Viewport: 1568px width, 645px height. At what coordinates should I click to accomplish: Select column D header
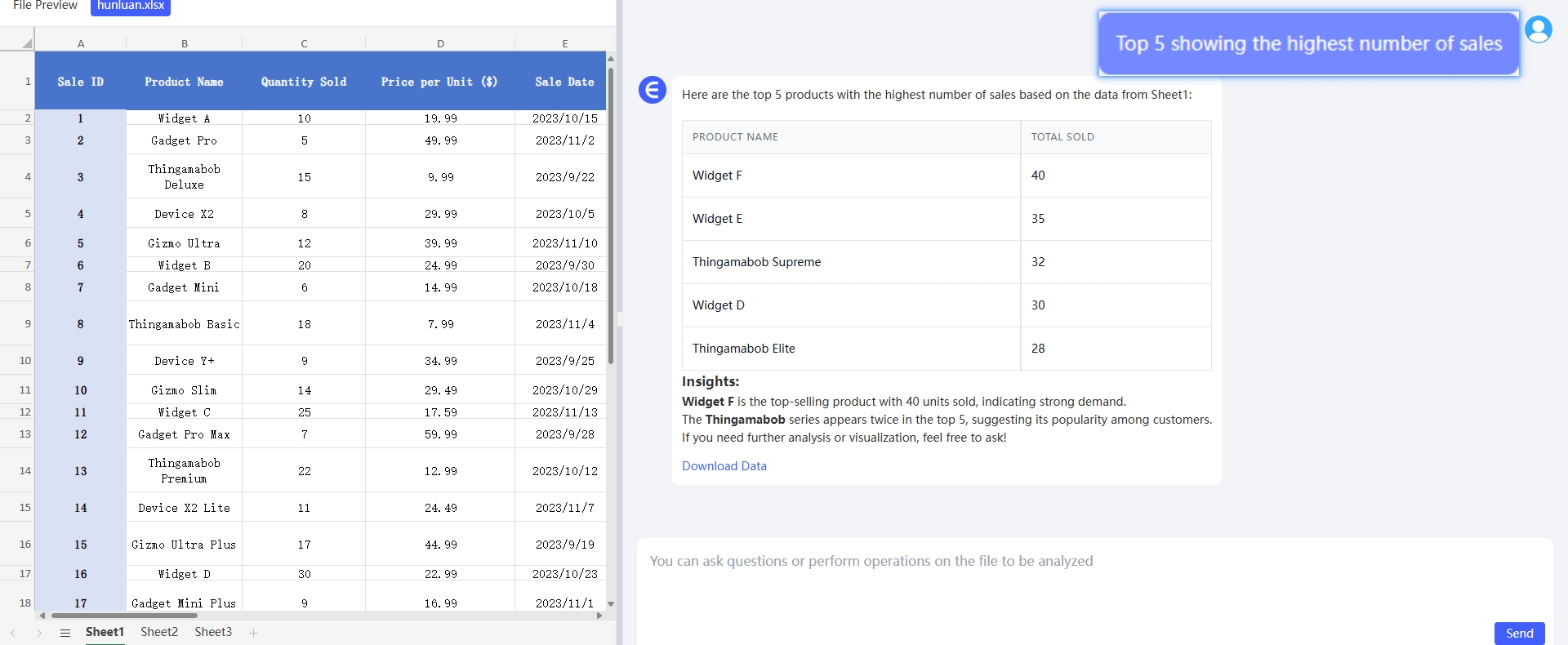click(440, 43)
